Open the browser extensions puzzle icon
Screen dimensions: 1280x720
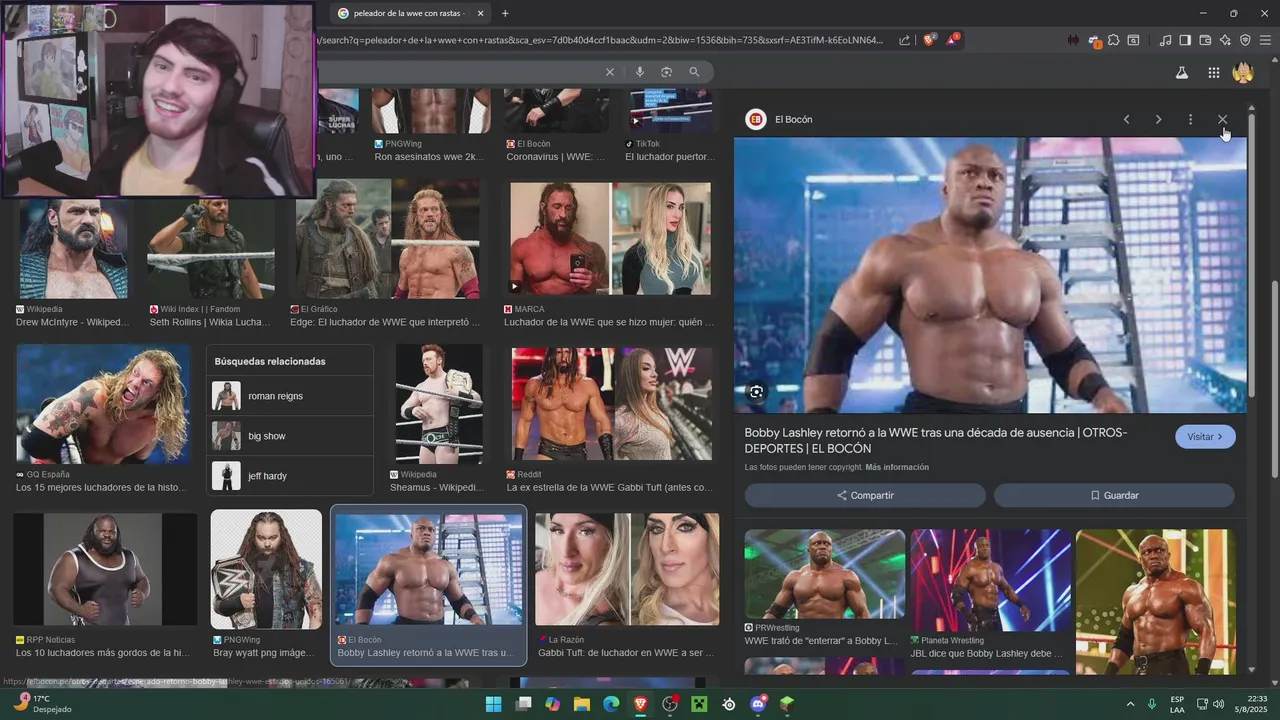pos(1113,40)
